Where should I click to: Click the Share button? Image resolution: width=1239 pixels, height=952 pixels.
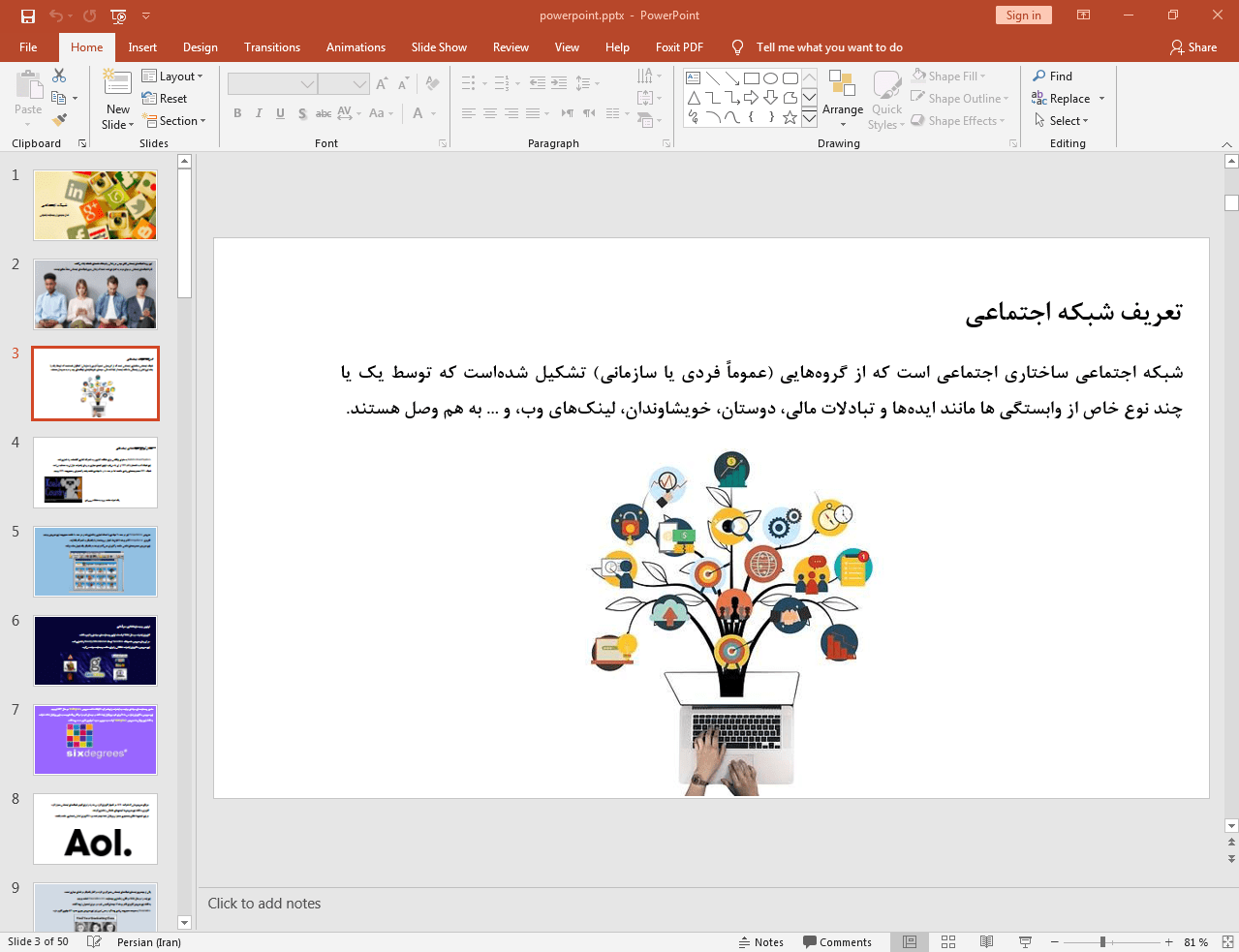tap(1193, 47)
